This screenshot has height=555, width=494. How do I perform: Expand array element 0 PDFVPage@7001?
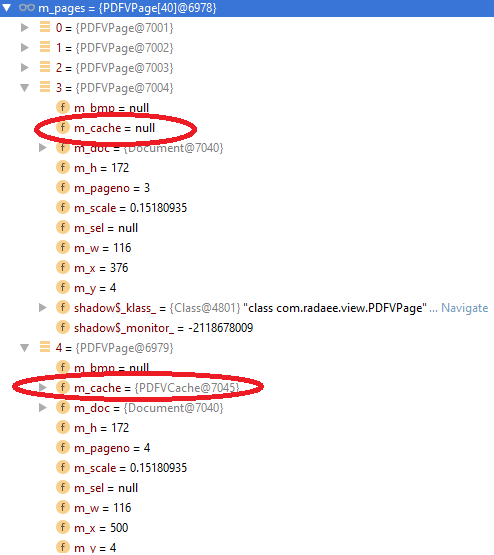pyautogui.click(x=24, y=27)
